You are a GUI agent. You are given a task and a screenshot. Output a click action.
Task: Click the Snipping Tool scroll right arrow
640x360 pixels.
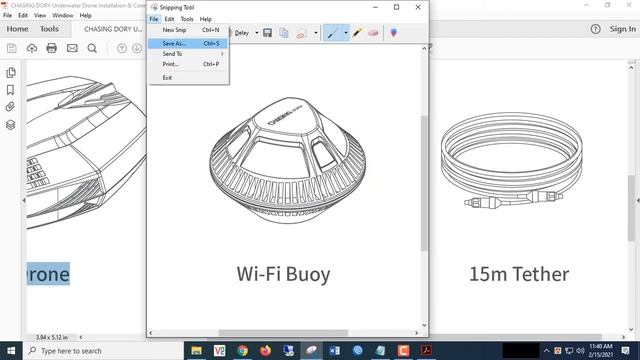[416, 333]
